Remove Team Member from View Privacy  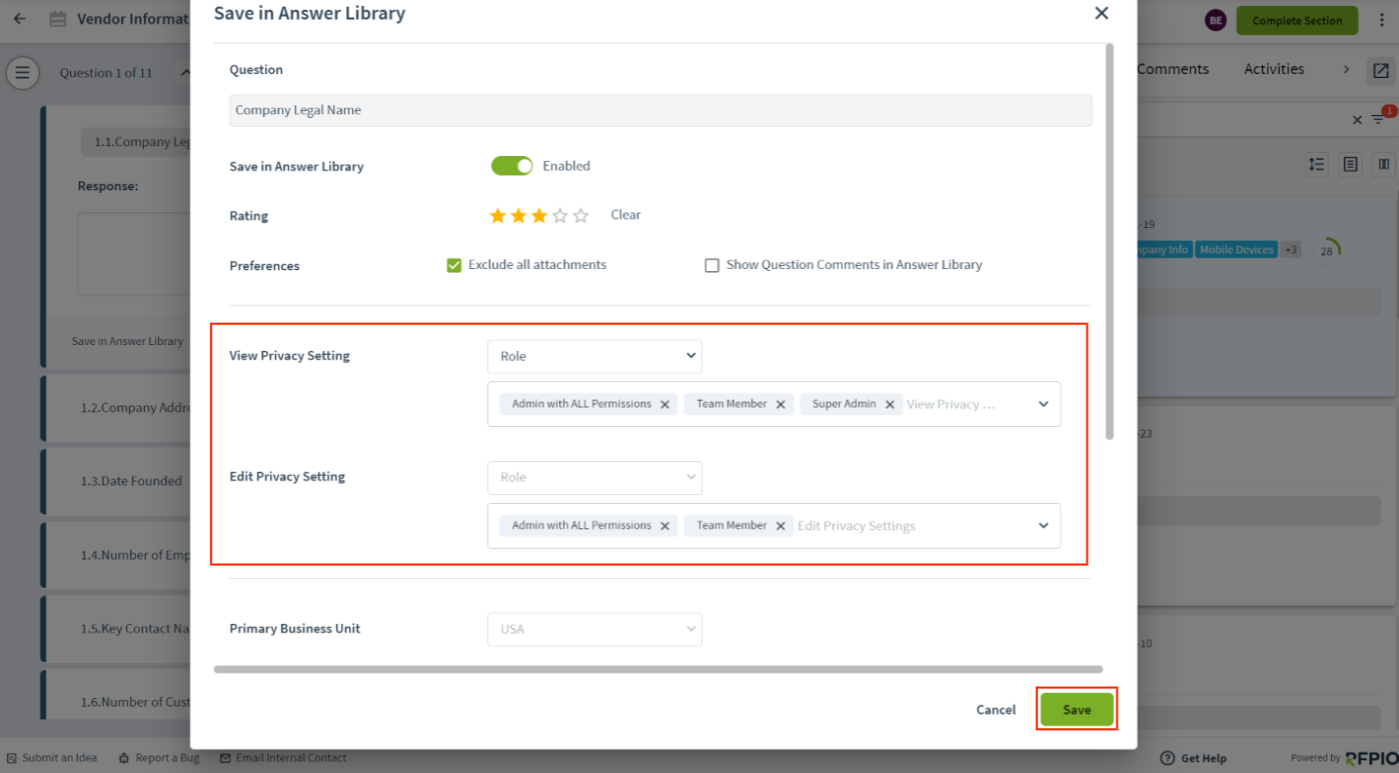pyautogui.click(x=781, y=404)
